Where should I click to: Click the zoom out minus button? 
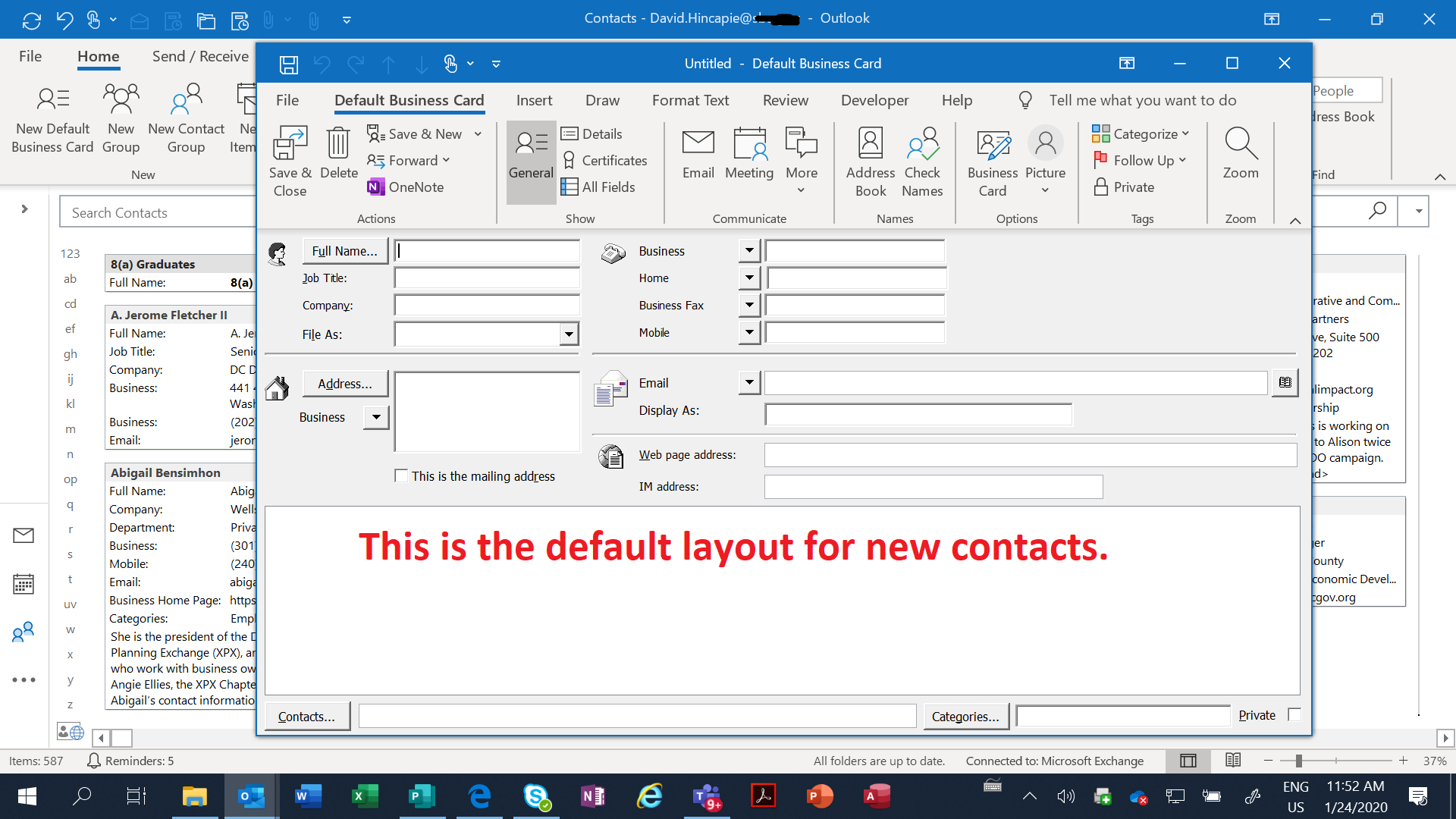1269,761
